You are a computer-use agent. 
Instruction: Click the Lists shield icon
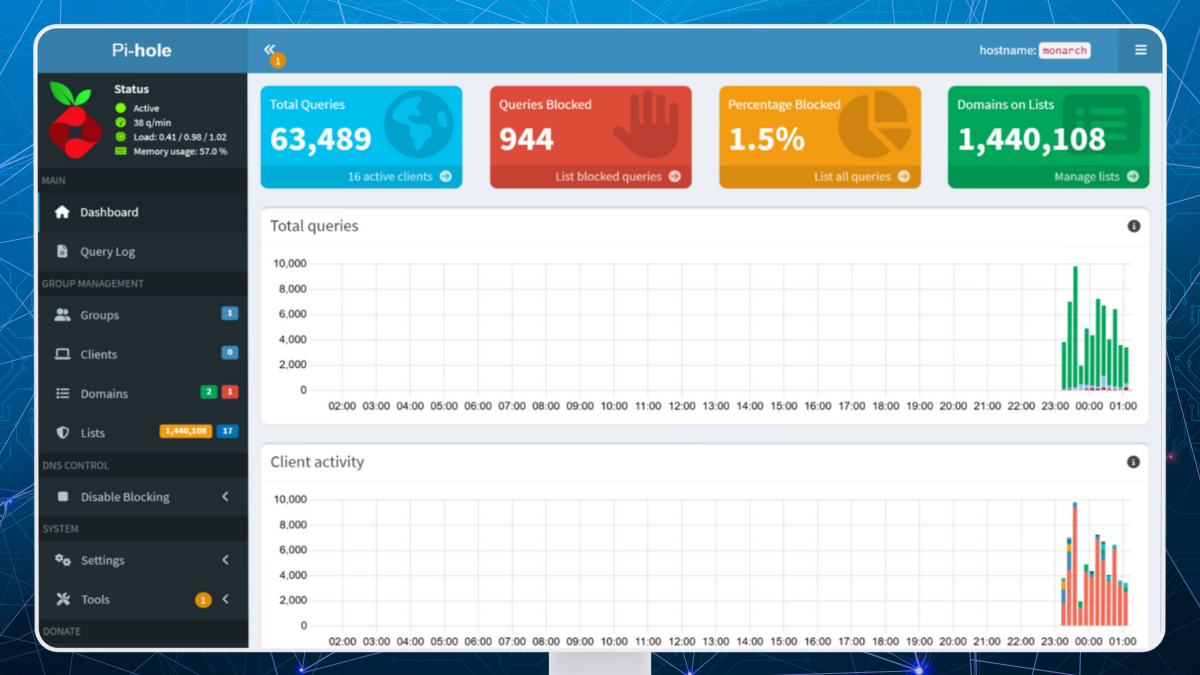(62, 433)
